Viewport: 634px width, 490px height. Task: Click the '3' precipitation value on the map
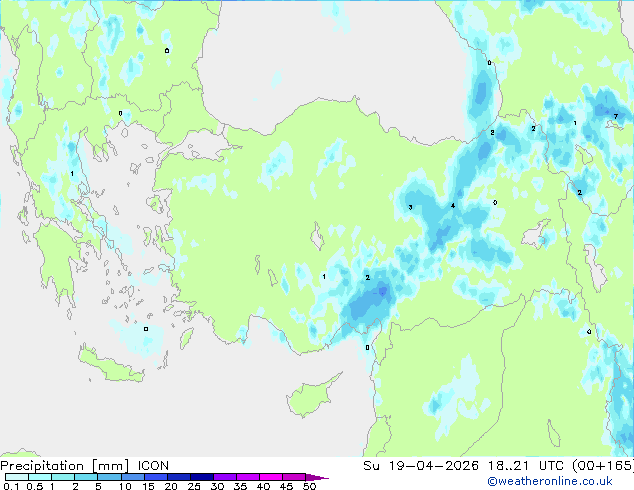[x=410, y=207]
